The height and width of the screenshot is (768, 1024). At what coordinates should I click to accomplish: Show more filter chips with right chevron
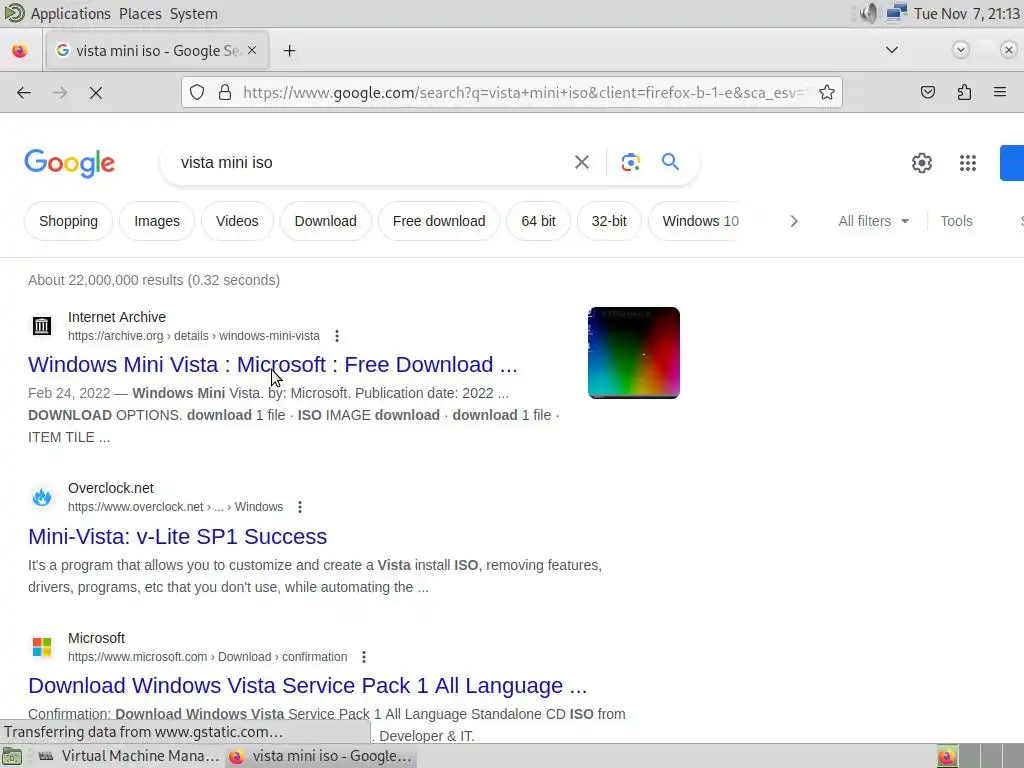pyautogui.click(x=793, y=221)
